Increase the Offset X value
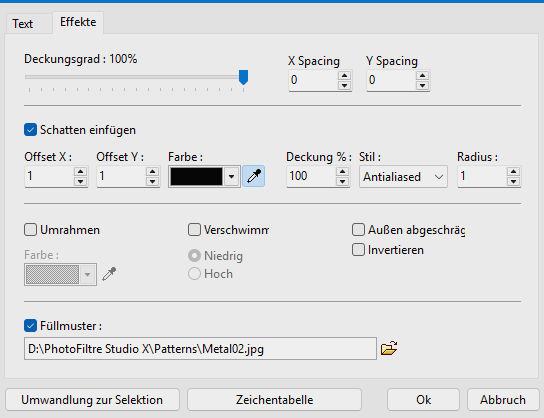 tap(80, 171)
